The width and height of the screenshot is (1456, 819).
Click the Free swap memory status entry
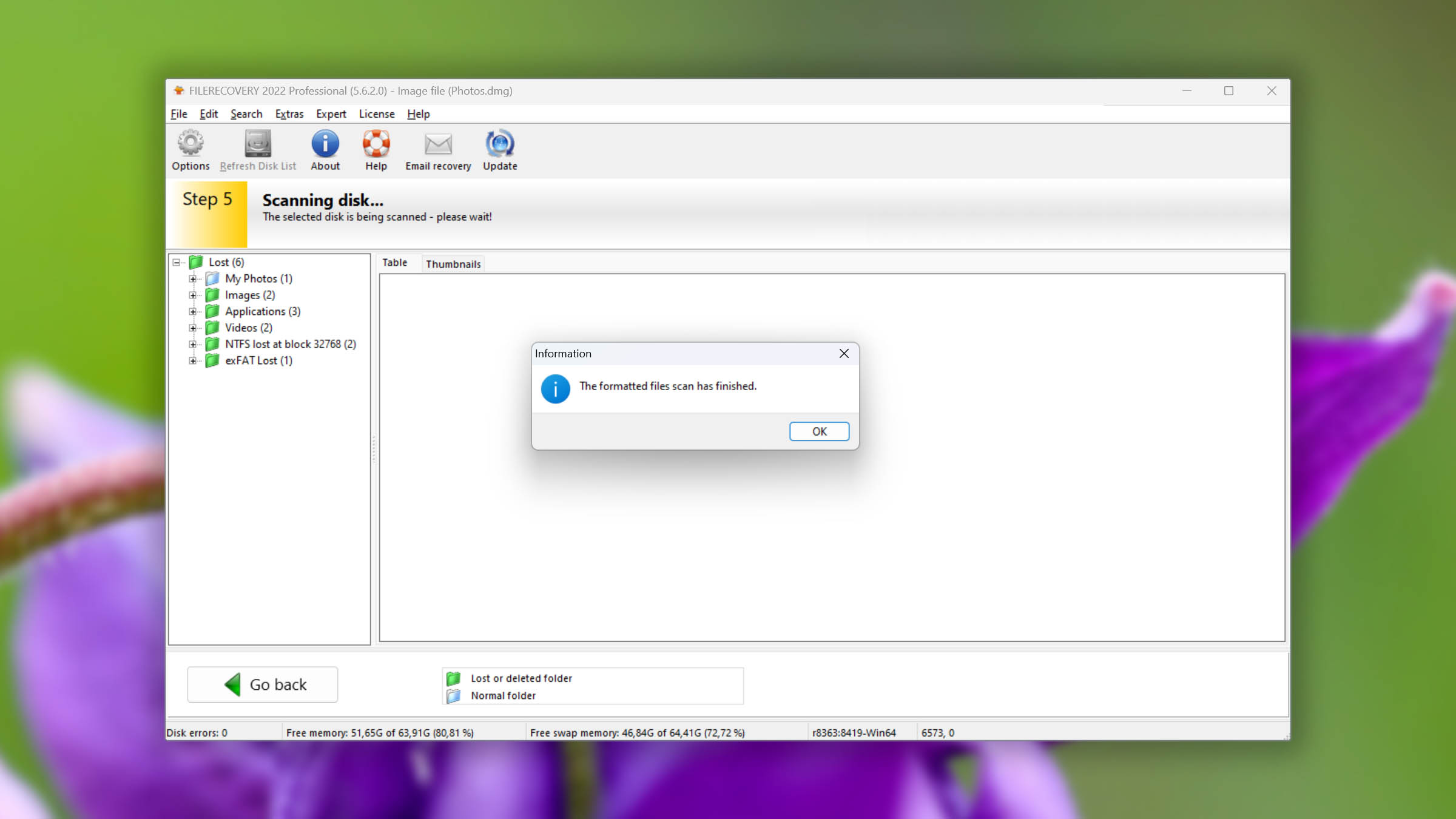pyautogui.click(x=637, y=733)
